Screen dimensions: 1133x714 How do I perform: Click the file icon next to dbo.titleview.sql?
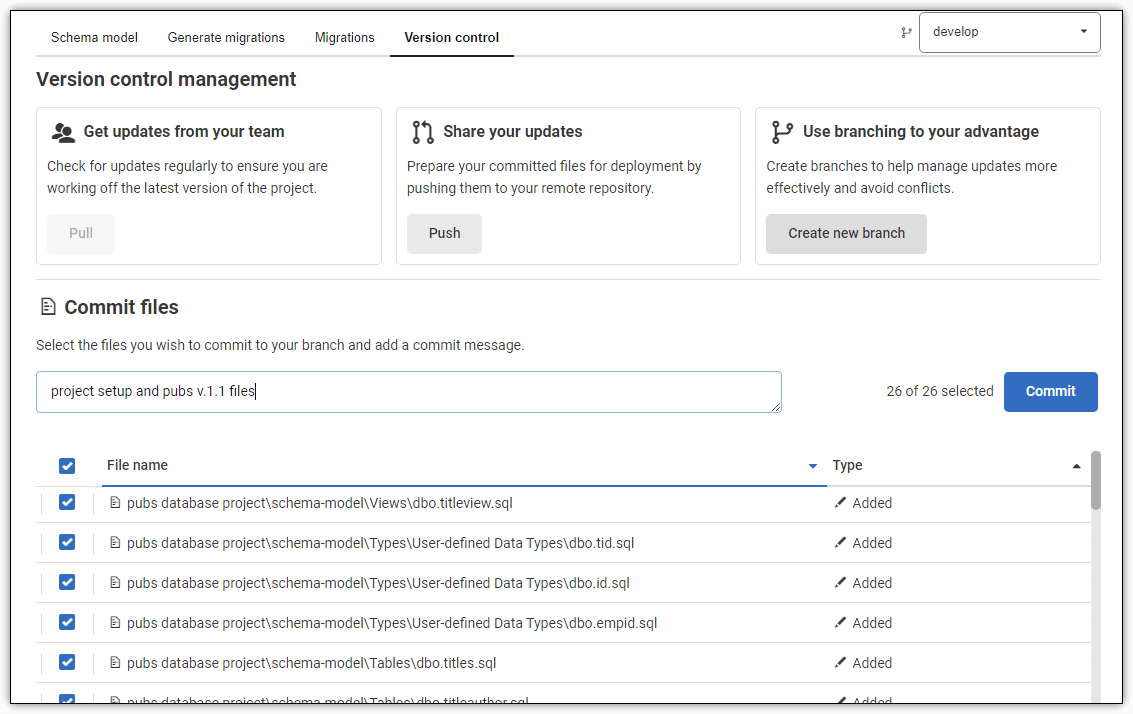tap(115, 503)
